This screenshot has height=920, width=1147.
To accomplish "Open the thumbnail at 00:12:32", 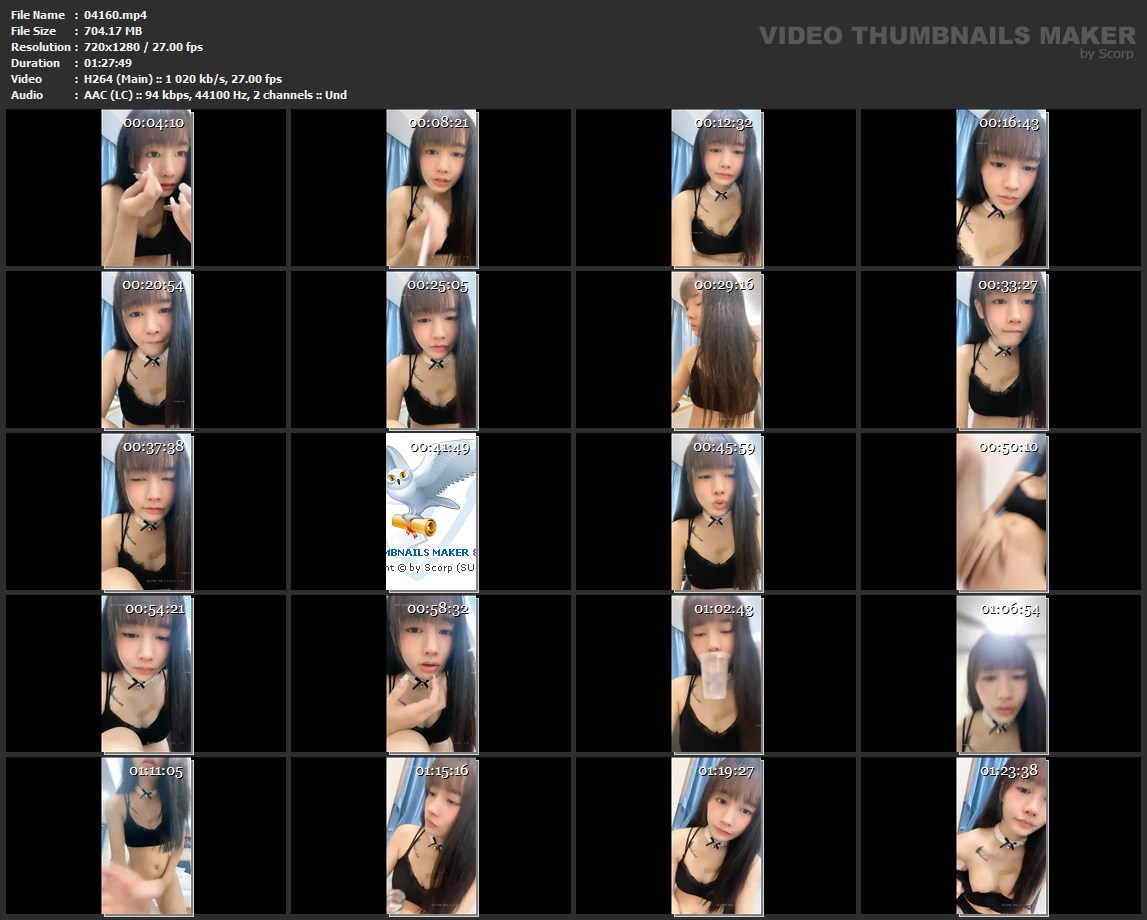I will click(x=716, y=188).
